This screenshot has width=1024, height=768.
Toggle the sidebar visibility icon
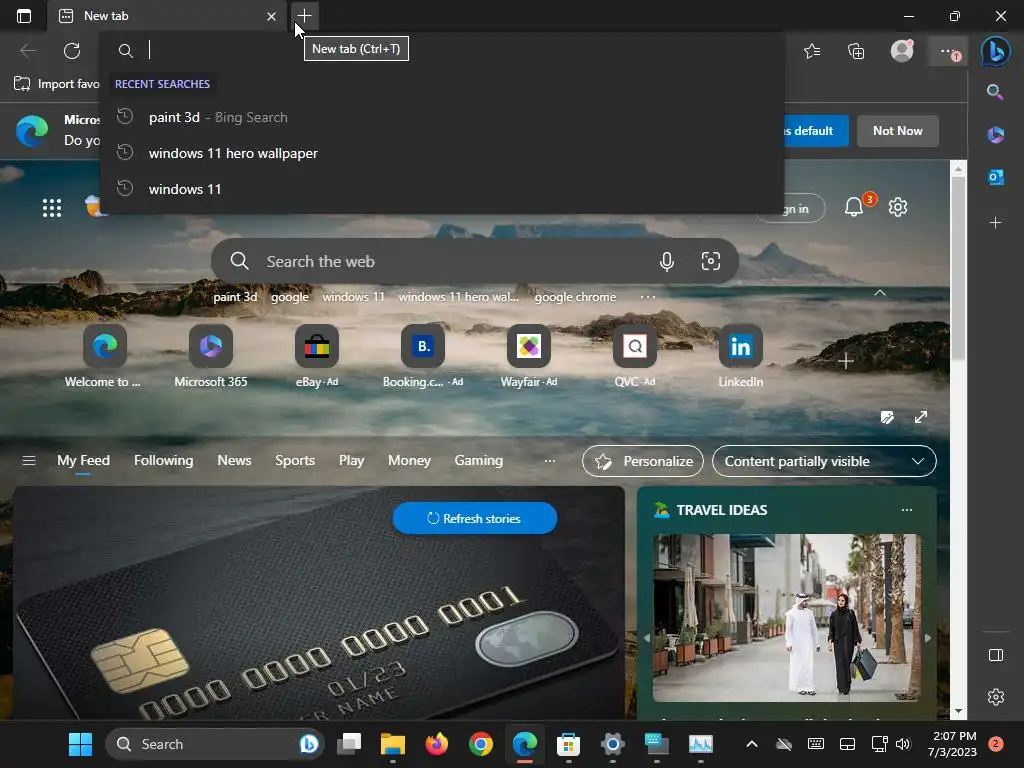(995, 655)
